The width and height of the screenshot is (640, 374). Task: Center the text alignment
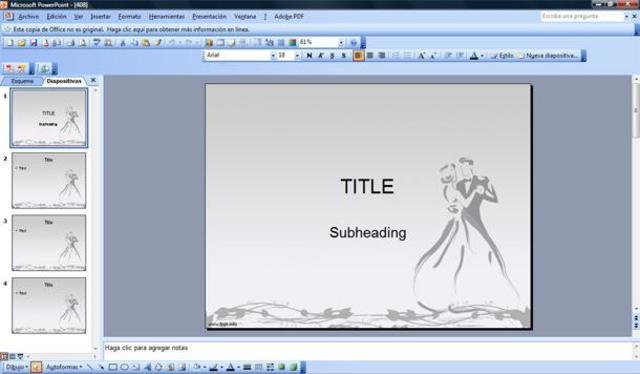370,56
